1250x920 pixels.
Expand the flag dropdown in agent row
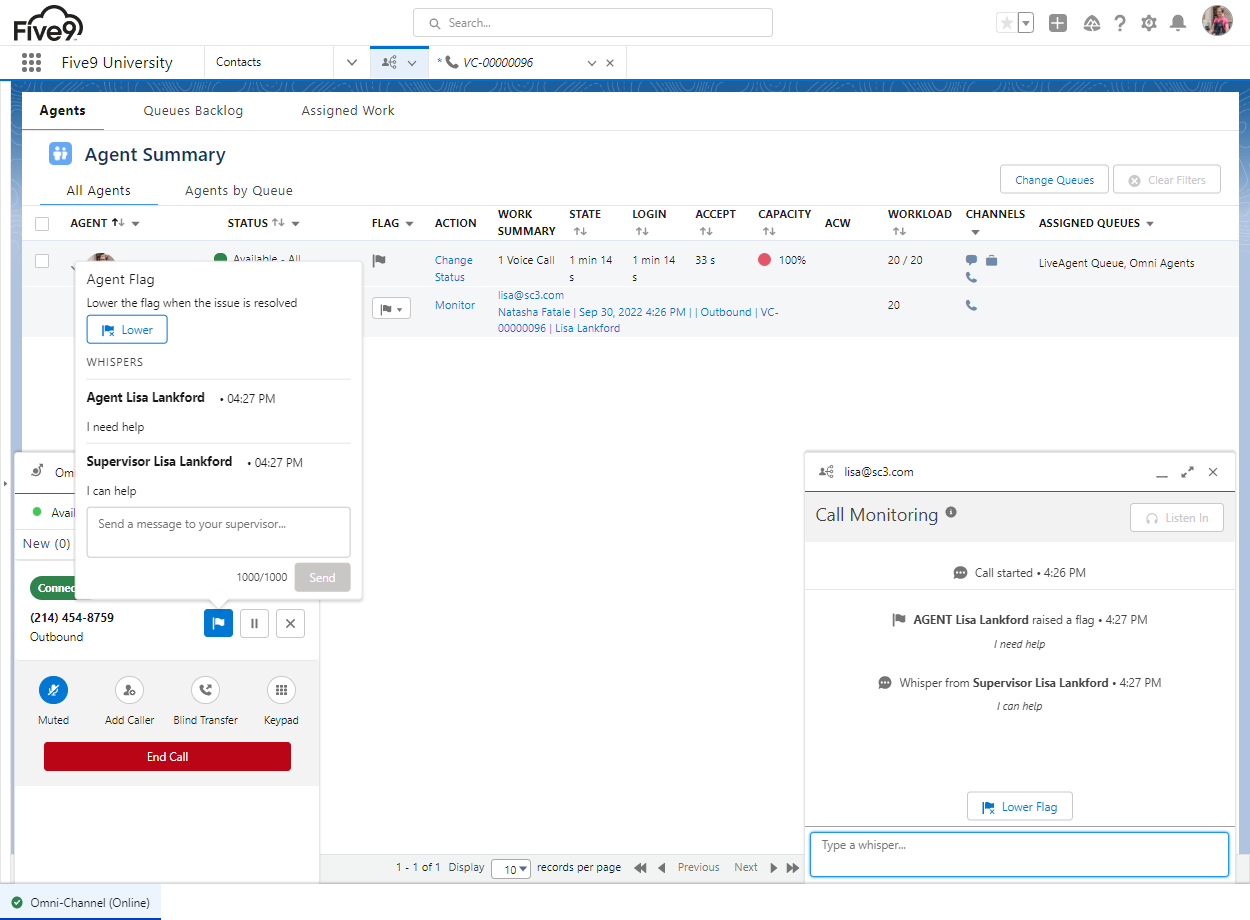tap(391, 309)
